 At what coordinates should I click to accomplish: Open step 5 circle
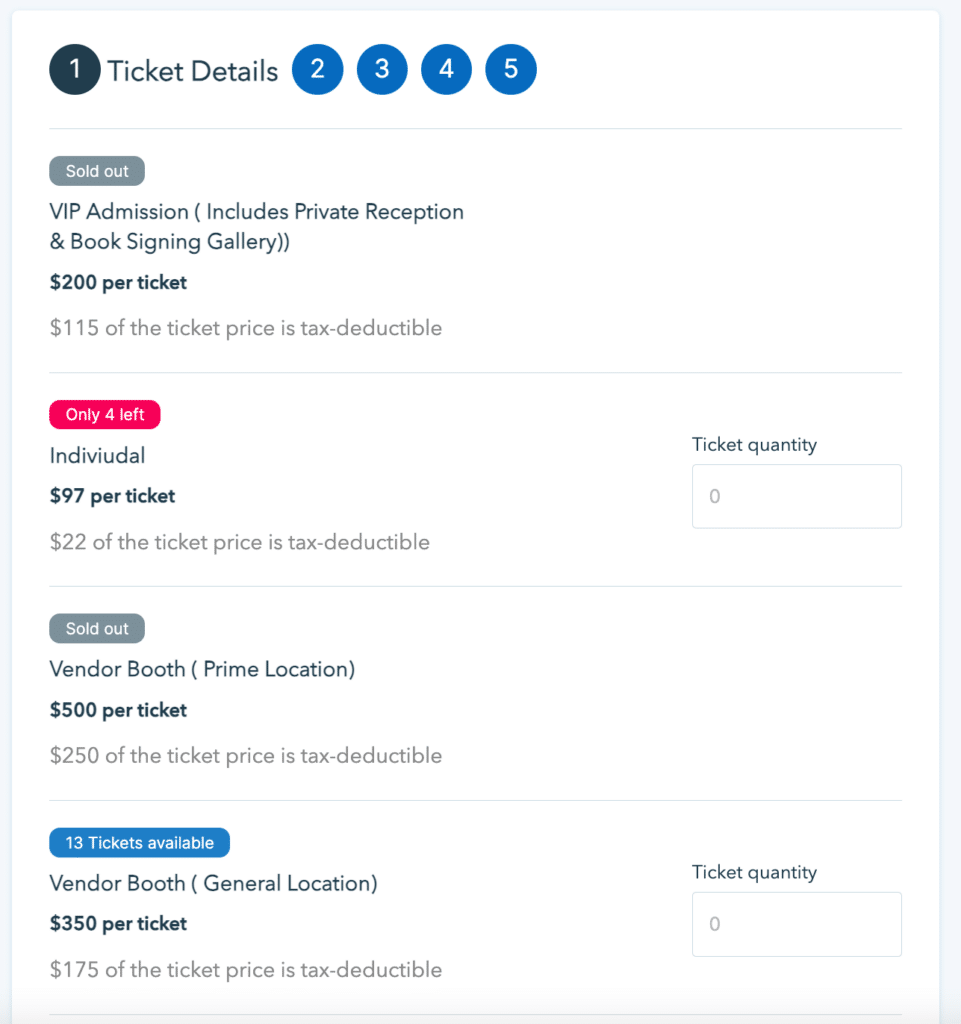click(x=511, y=70)
